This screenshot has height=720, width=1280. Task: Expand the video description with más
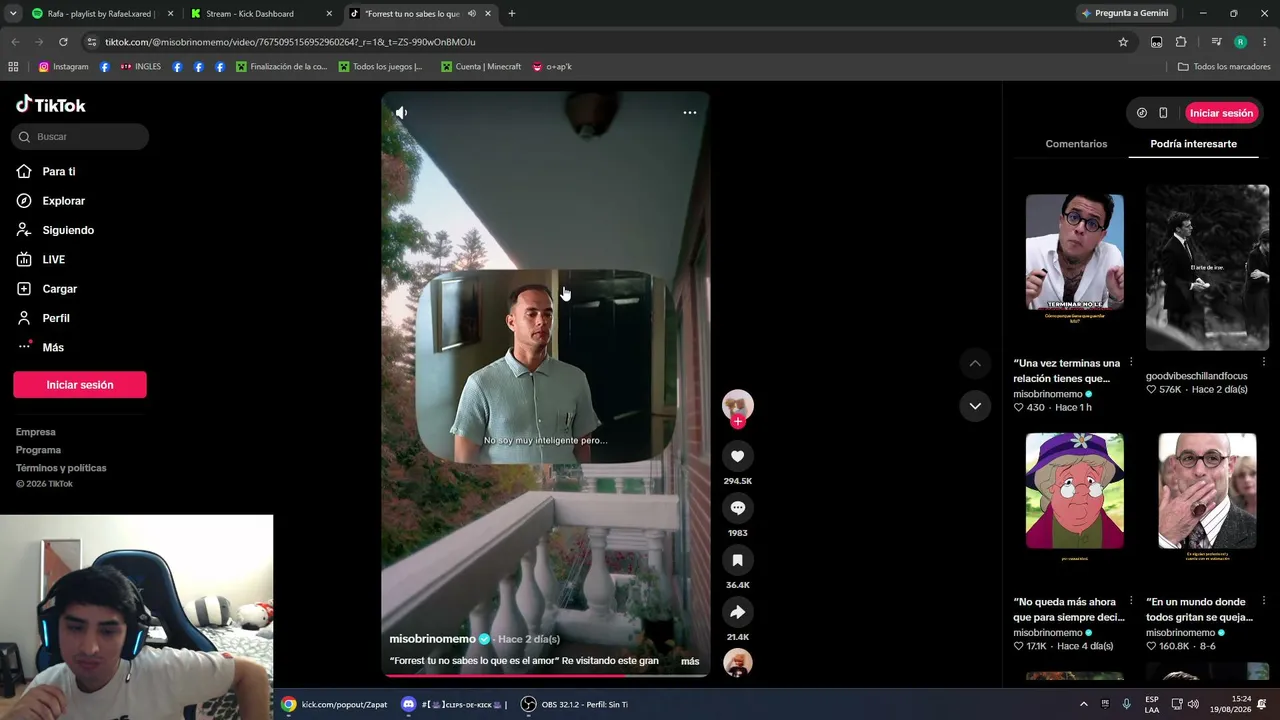(690, 661)
